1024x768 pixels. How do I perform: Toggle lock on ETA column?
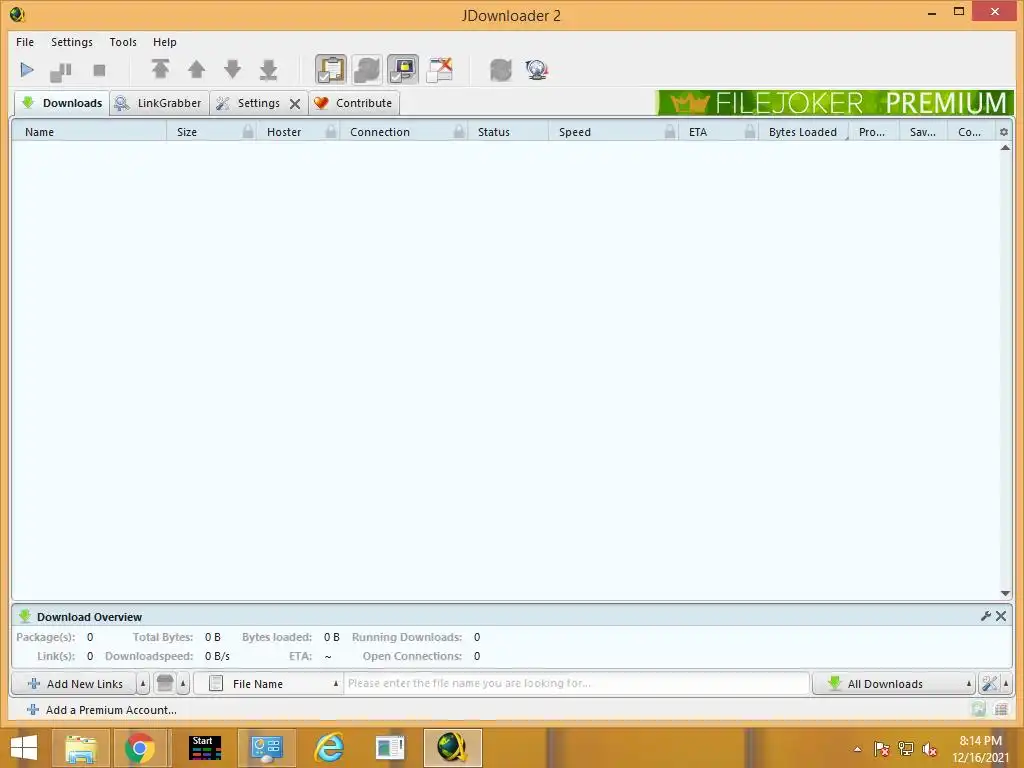tap(750, 132)
